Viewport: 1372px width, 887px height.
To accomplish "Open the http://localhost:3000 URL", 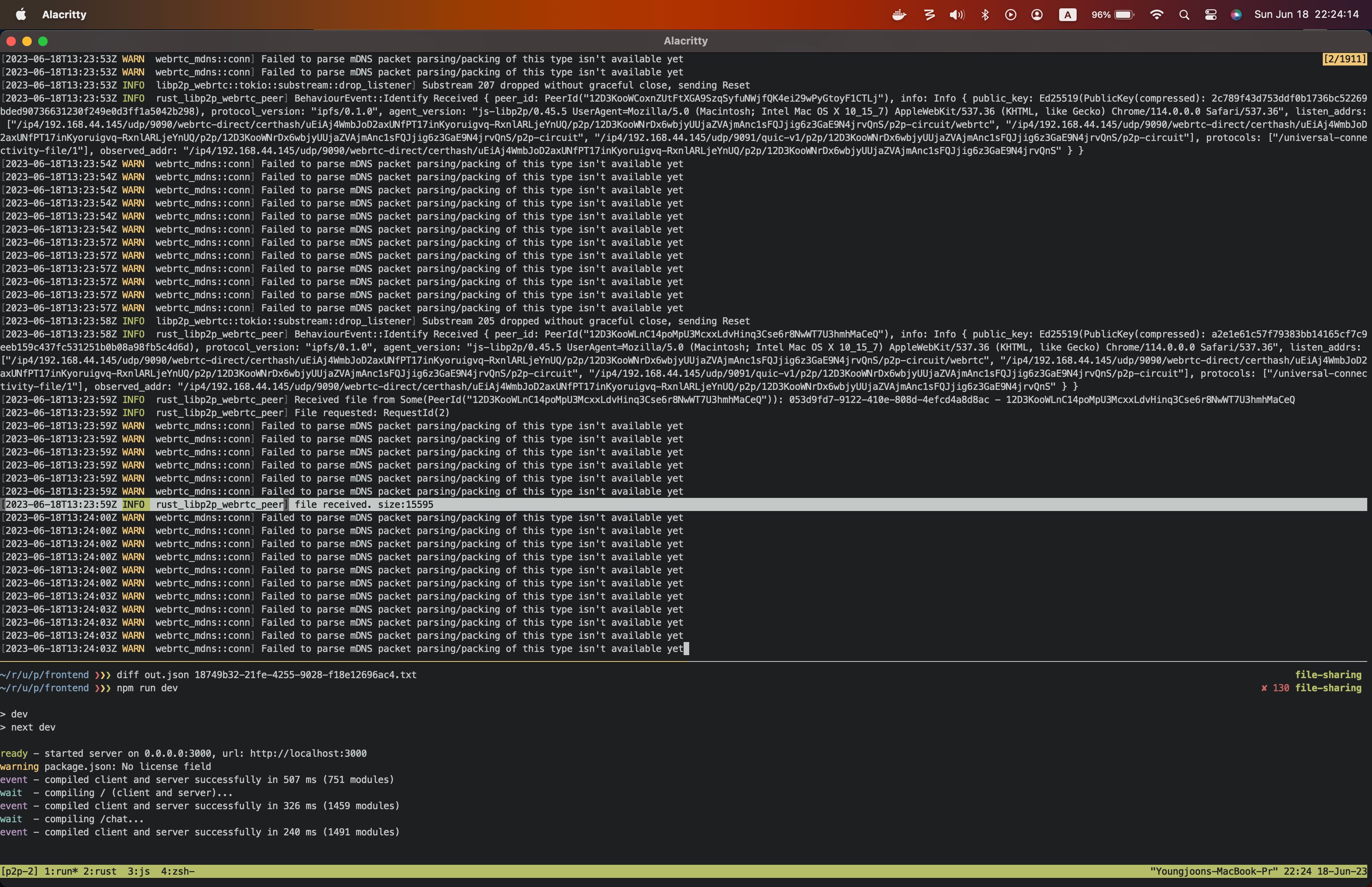I will point(308,753).
